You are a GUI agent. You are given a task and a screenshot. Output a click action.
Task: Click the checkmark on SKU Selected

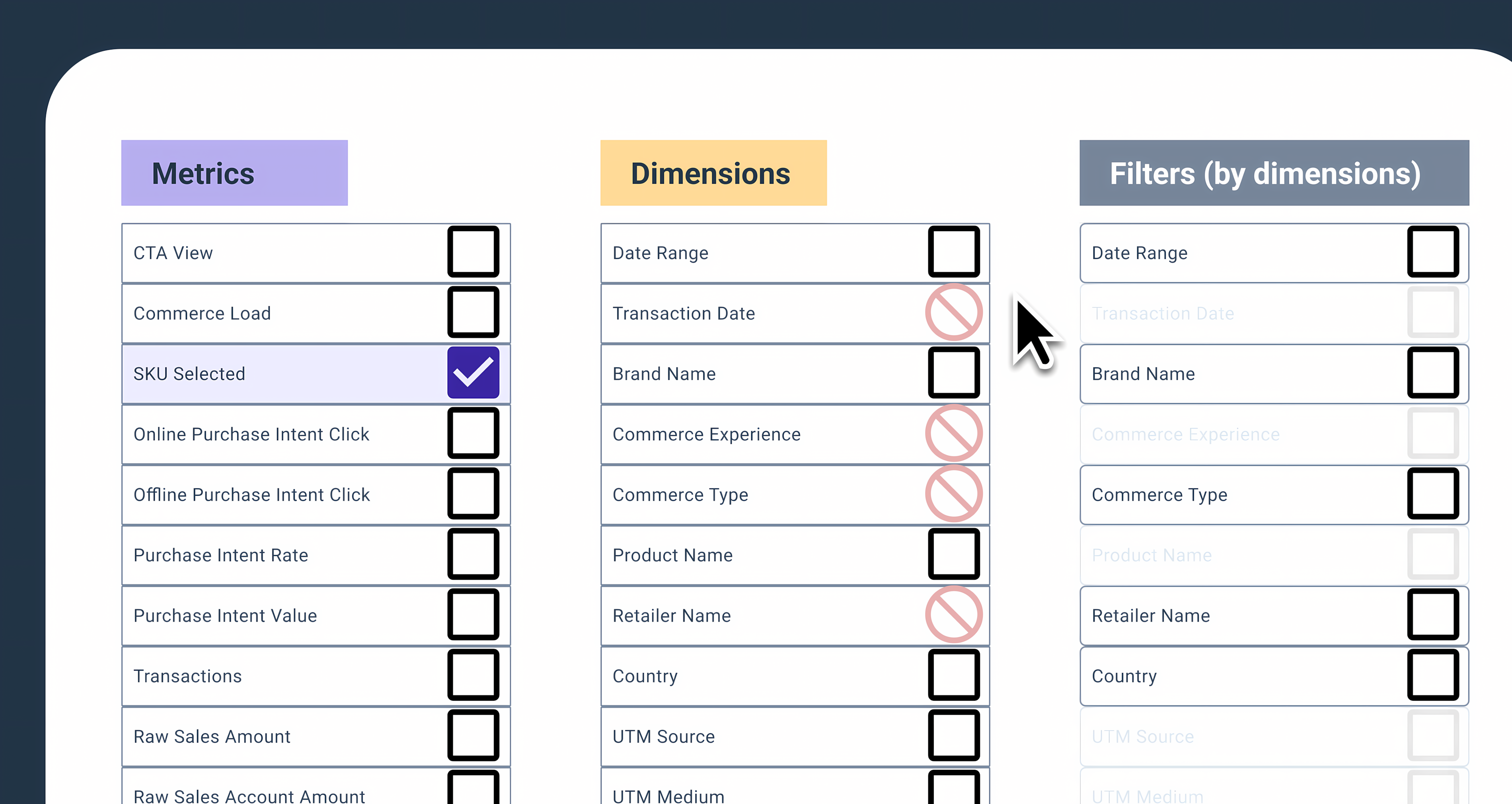(473, 372)
